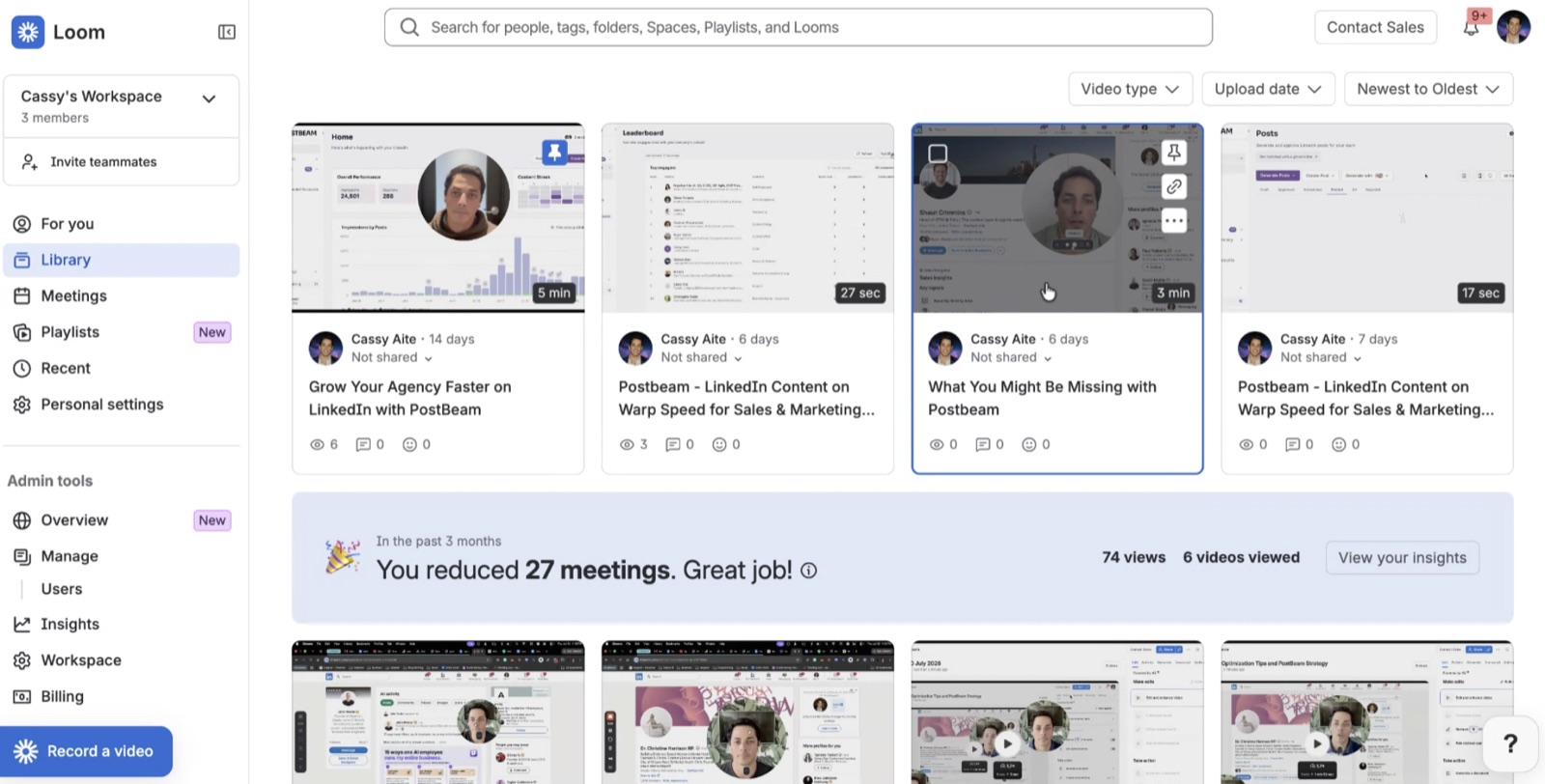
Task: Open Meetings in the sidebar
Action: point(122,296)
